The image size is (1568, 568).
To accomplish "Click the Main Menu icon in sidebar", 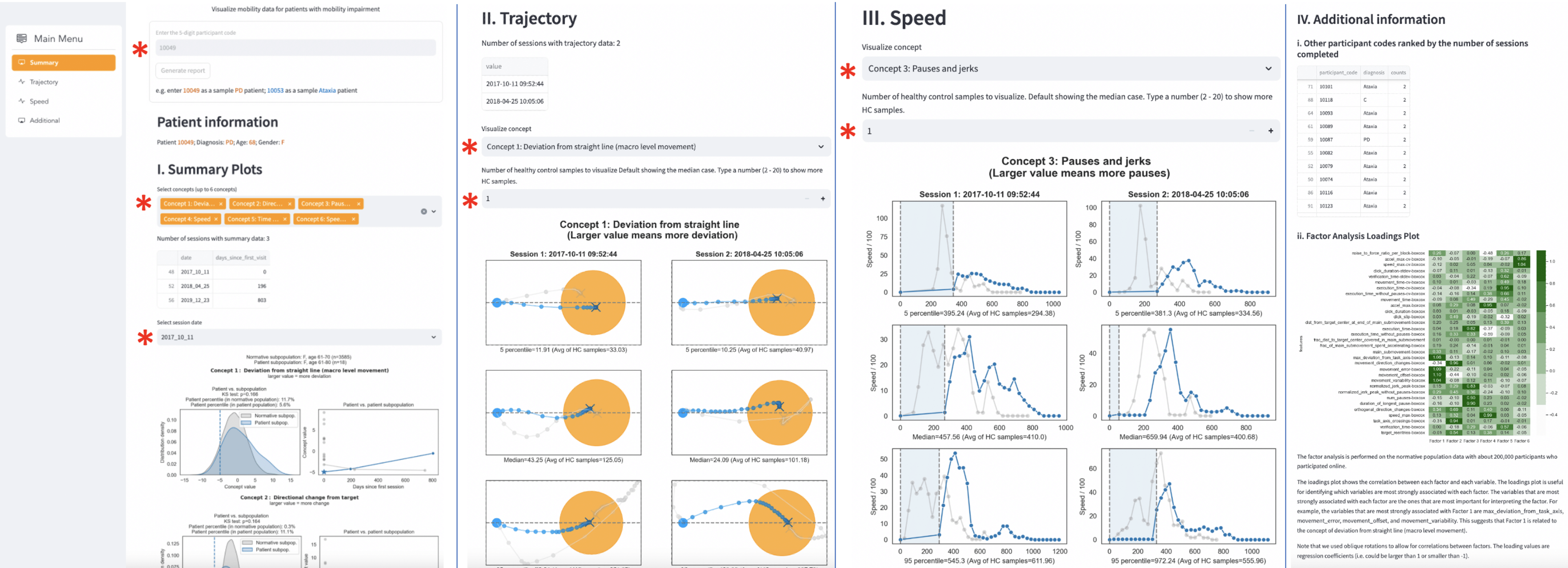I will 22,38.
